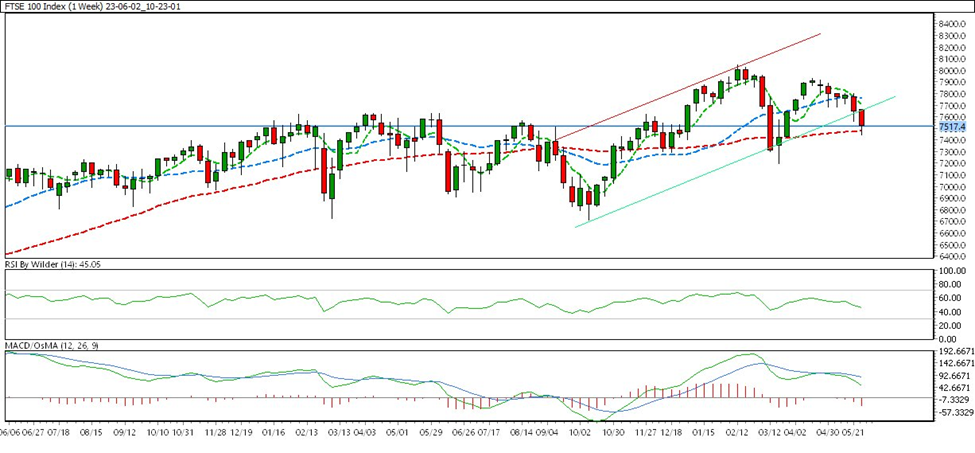Click the 11/28 date label
Viewport: 975px width, 453px height.
[x=216, y=431]
